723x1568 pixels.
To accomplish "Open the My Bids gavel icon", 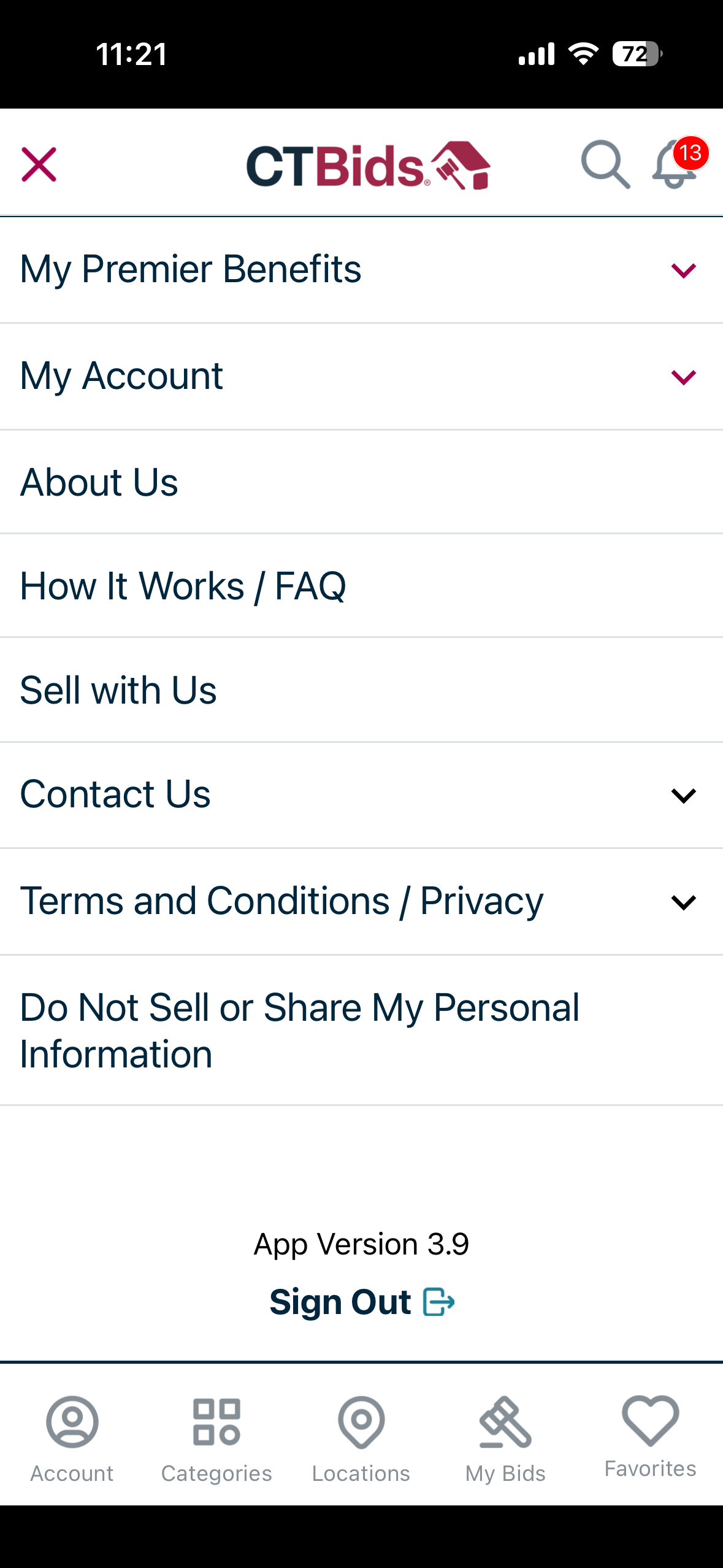I will tap(505, 1422).
